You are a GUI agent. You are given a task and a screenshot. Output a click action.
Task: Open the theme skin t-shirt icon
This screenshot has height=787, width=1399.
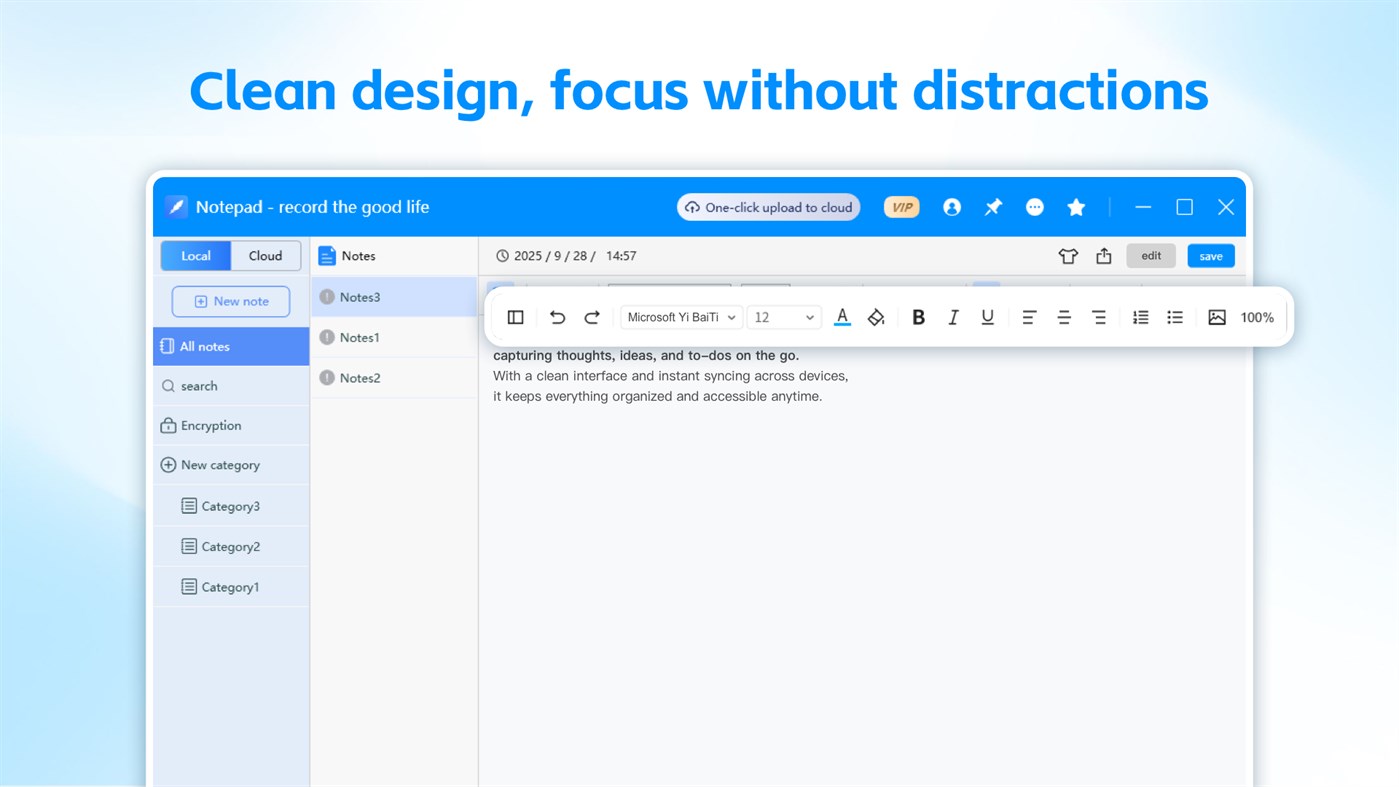tap(1068, 256)
